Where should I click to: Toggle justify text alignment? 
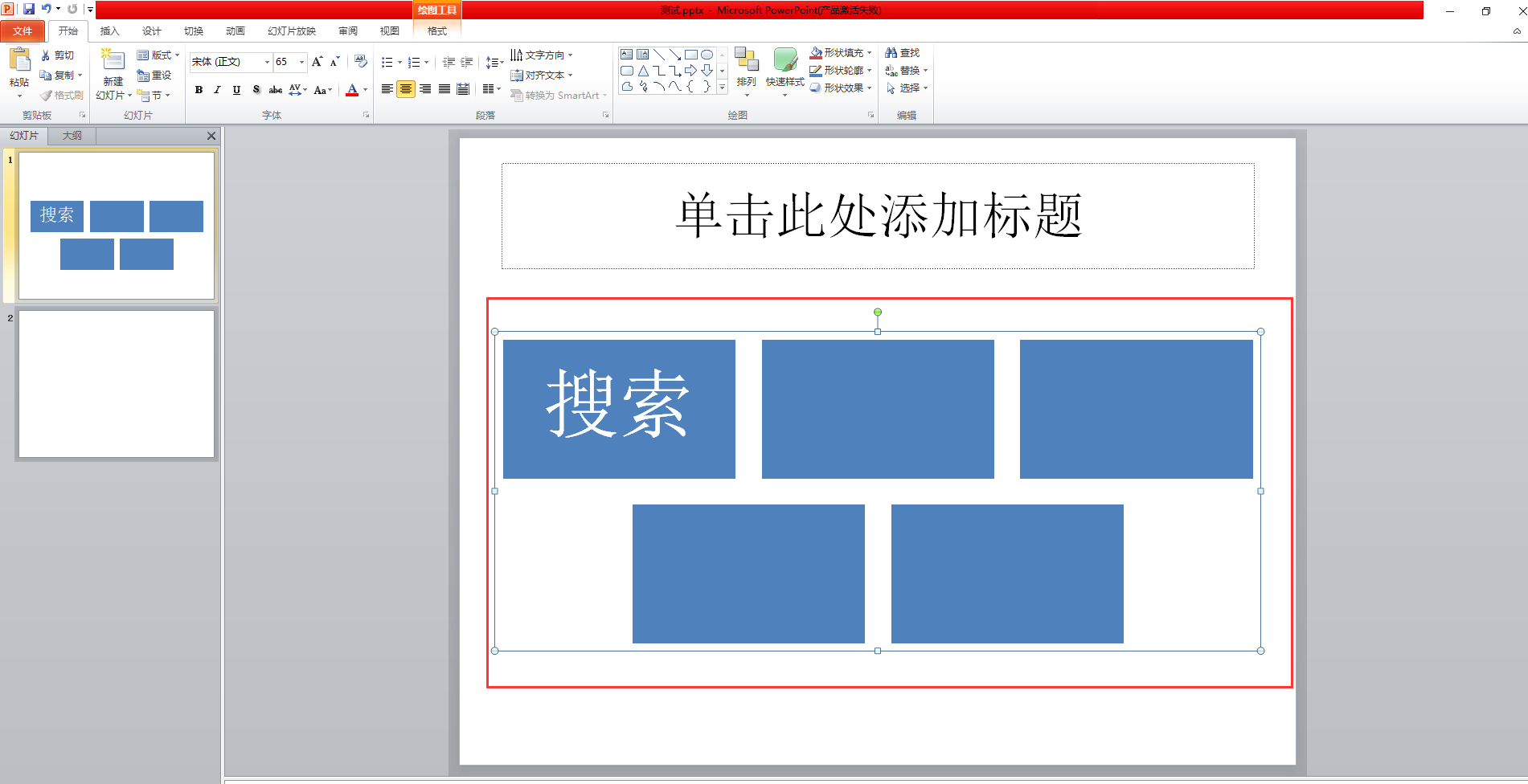coord(444,89)
